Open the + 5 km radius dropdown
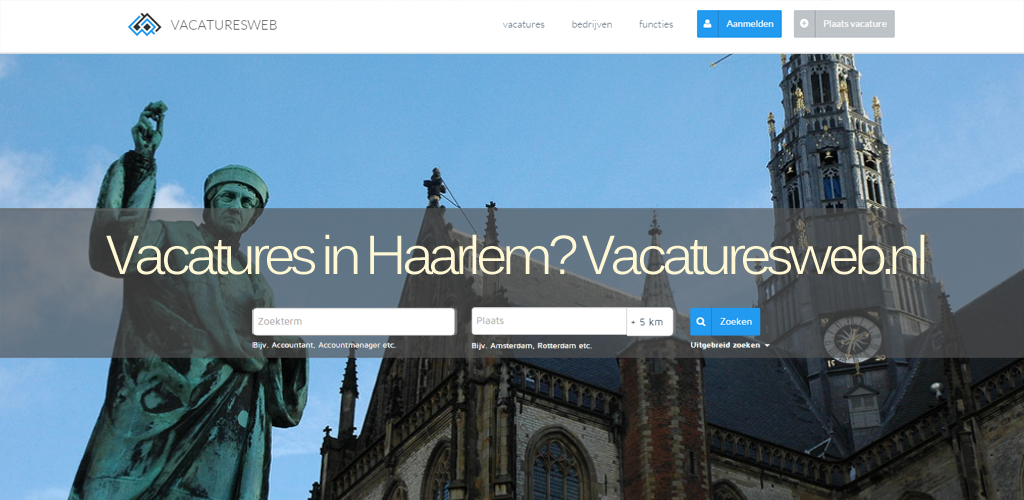The image size is (1024, 500). pyautogui.click(x=650, y=322)
